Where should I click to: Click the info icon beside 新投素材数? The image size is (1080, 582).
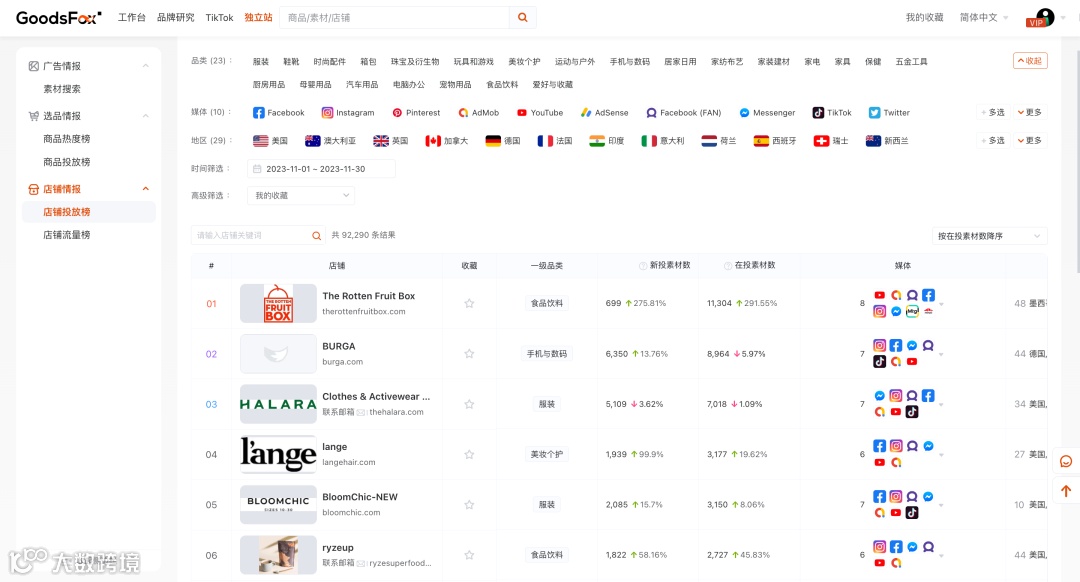coord(643,266)
